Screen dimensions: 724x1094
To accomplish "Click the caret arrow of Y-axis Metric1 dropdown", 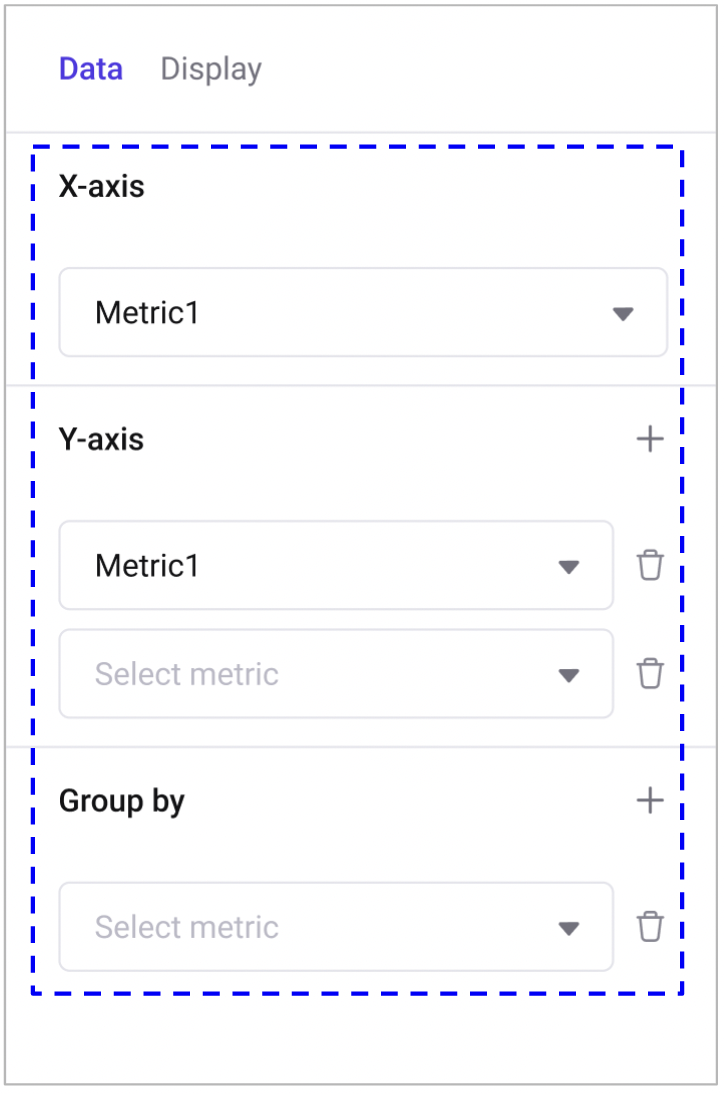I will pyautogui.click(x=568, y=567).
